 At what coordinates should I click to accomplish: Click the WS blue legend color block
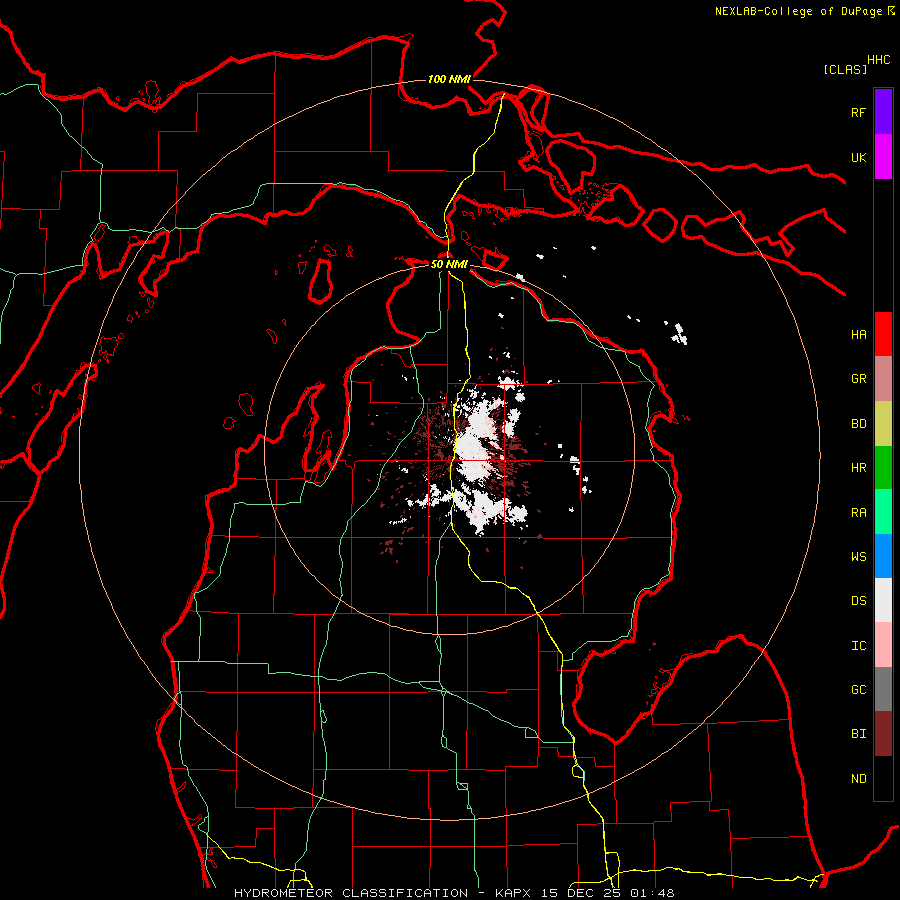(883, 556)
